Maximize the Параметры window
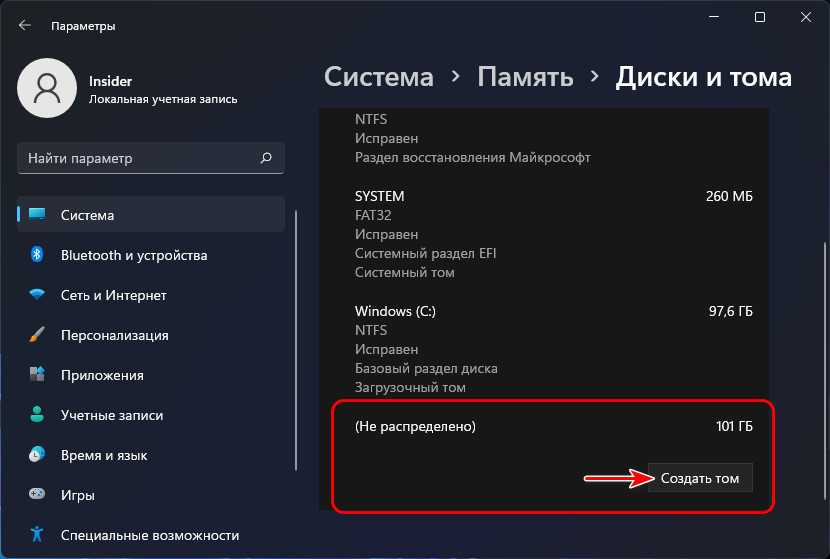Viewport: 830px width, 559px height. coord(760,17)
